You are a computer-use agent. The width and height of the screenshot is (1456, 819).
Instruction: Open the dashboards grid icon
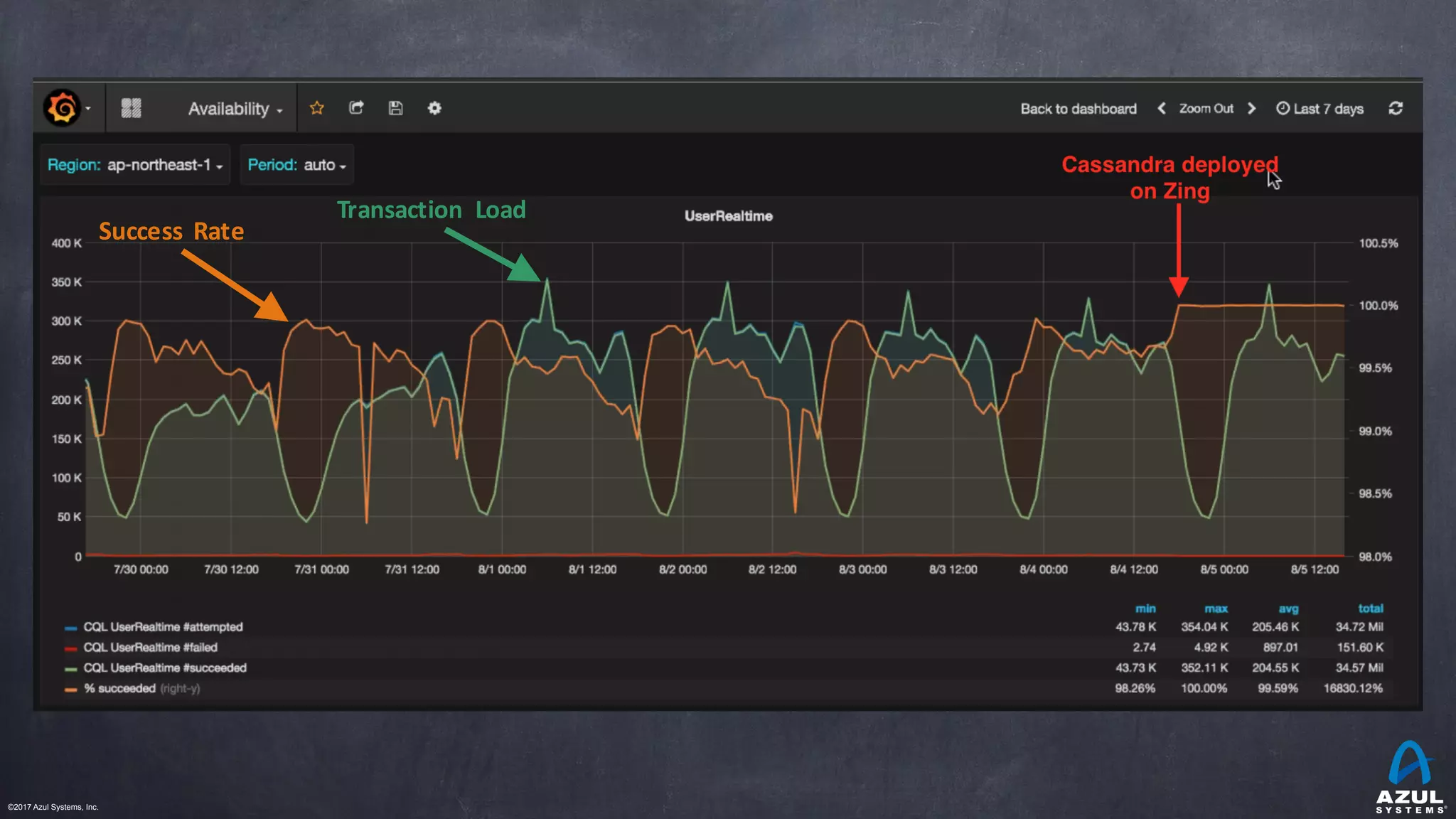pyautogui.click(x=132, y=108)
